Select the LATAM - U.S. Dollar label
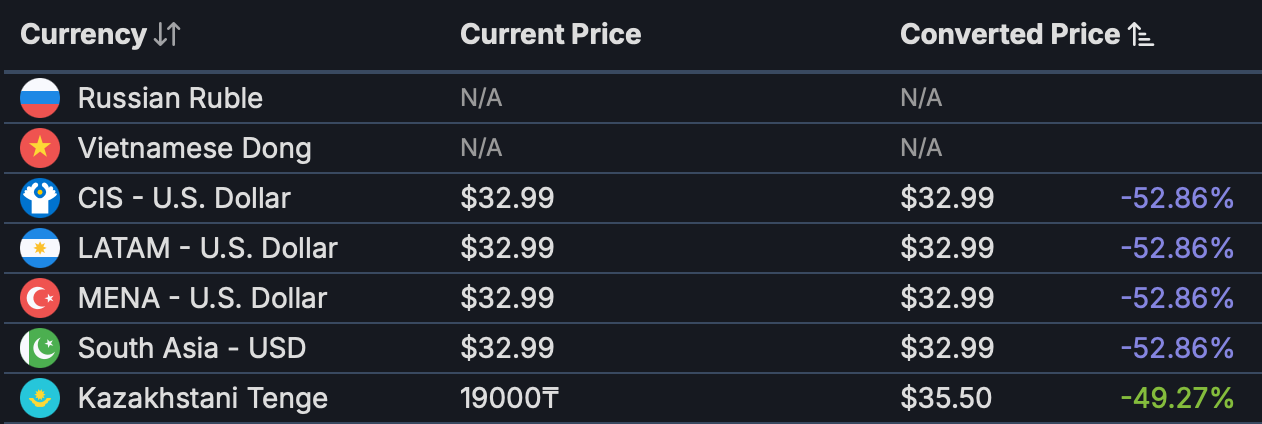Image resolution: width=1262 pixels, height=424 pixels. 207,248
